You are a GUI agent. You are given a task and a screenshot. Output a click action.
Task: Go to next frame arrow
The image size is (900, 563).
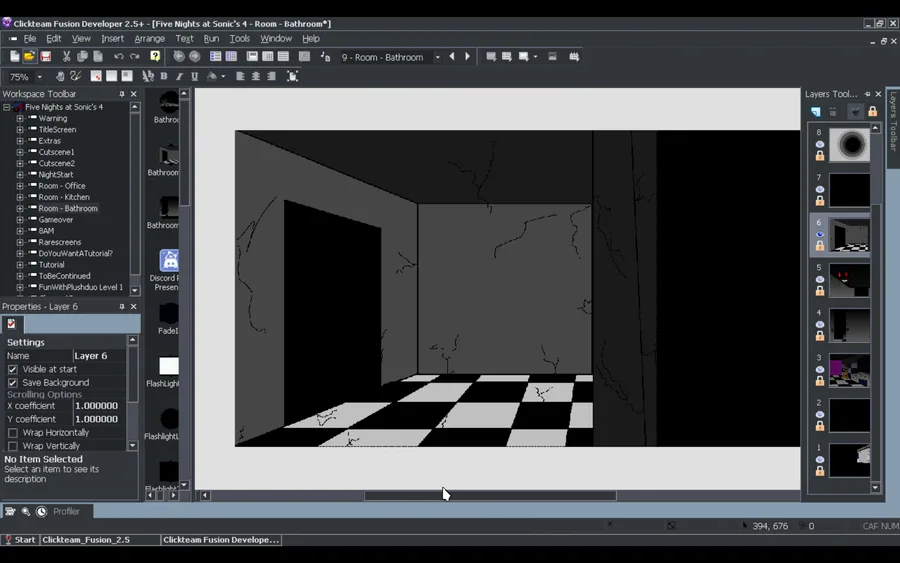[x=467, y=56]
